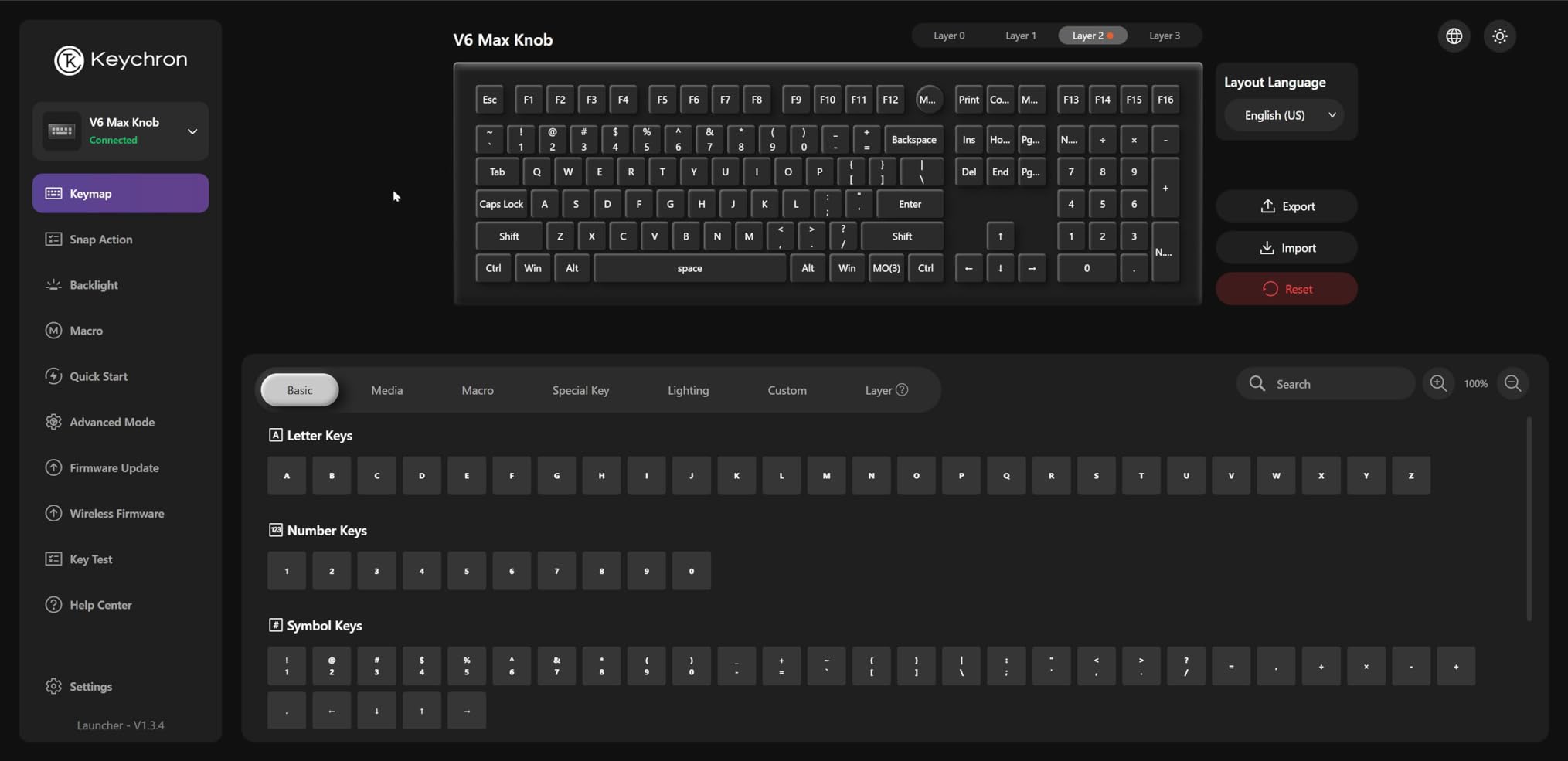Open Help Center in sidebar

click(121, 604)
